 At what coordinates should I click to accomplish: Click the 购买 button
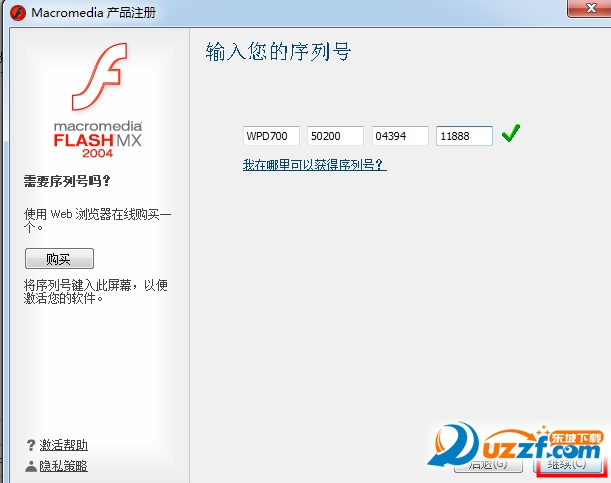59,259
